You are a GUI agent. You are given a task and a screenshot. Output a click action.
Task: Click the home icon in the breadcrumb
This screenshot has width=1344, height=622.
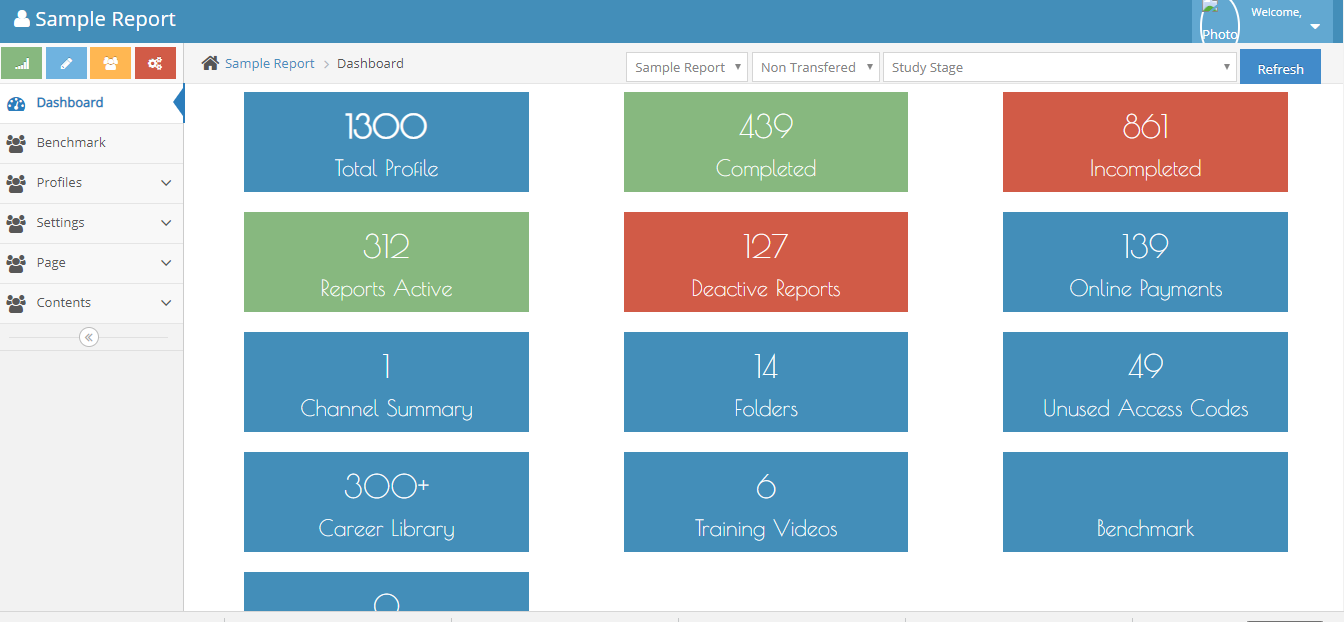tap(210, 64)
